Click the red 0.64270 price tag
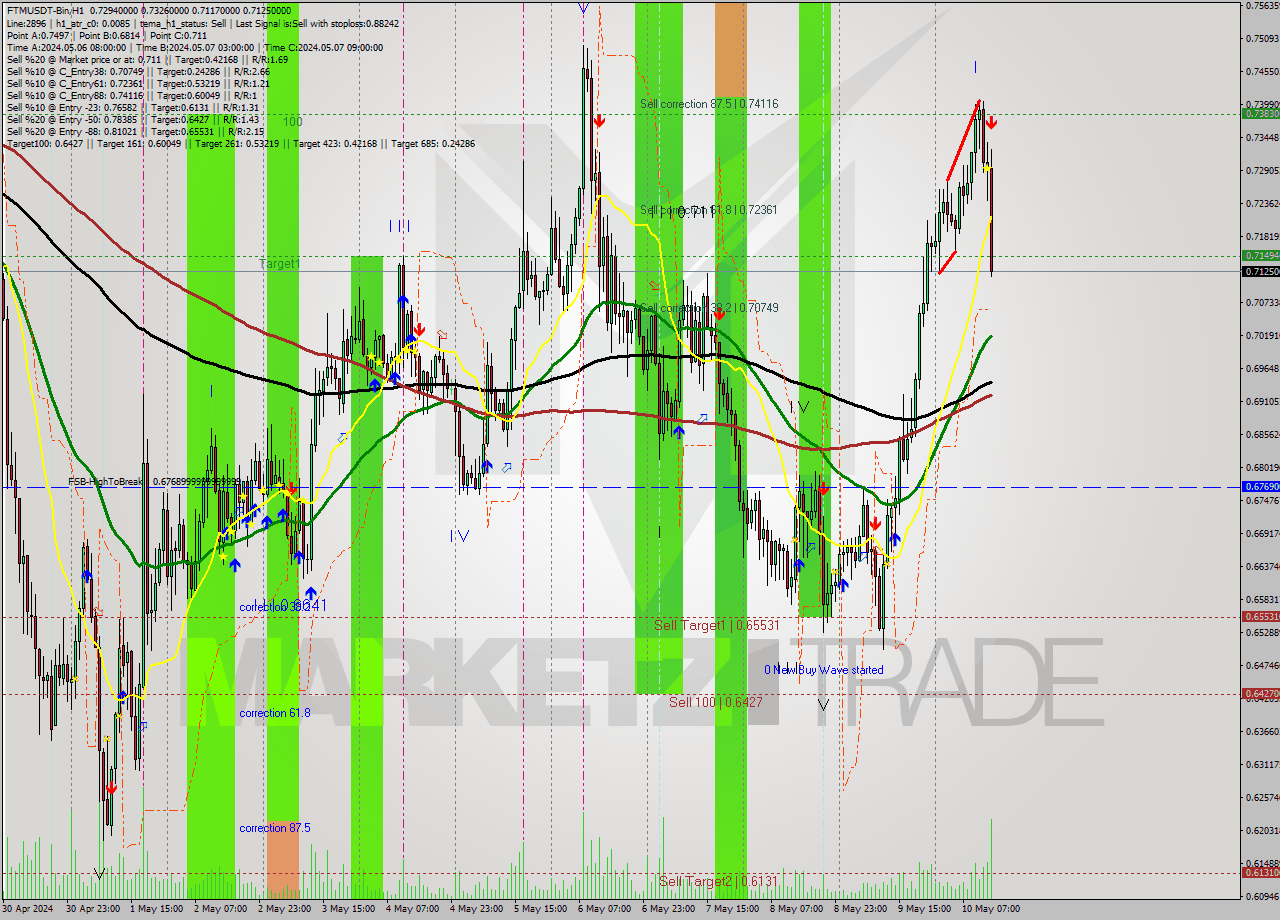This screenshot has height=920, width=1280. [1260, 693]
